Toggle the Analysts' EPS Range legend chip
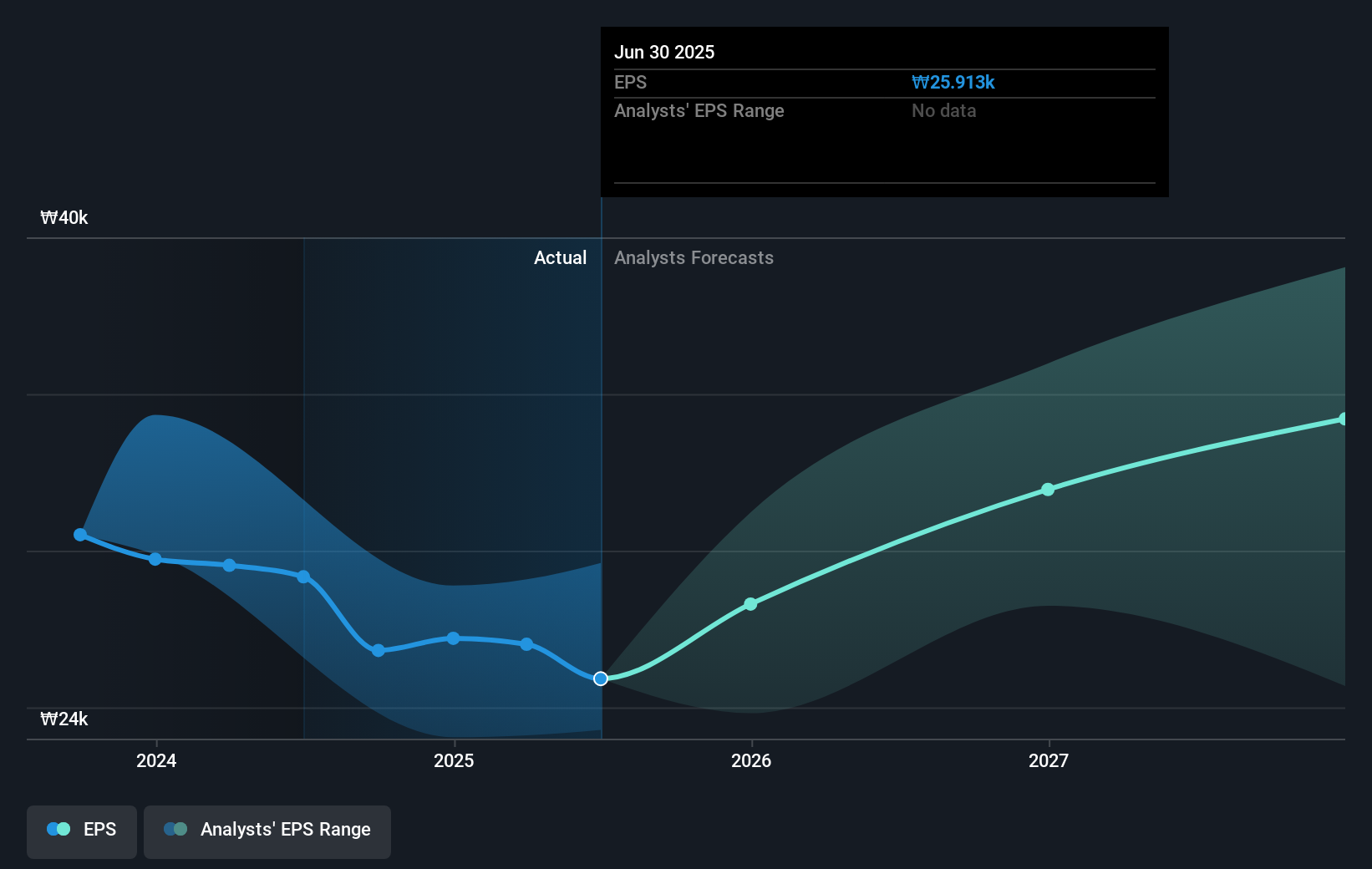 tap(267, 831)
